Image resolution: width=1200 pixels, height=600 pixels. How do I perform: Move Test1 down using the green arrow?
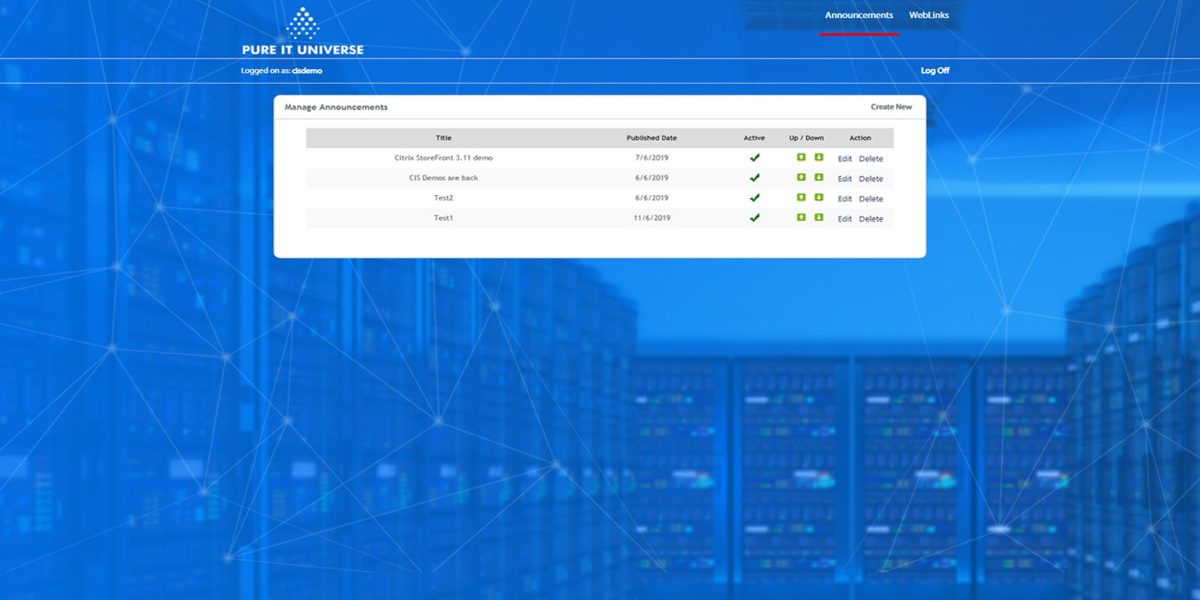818,218
